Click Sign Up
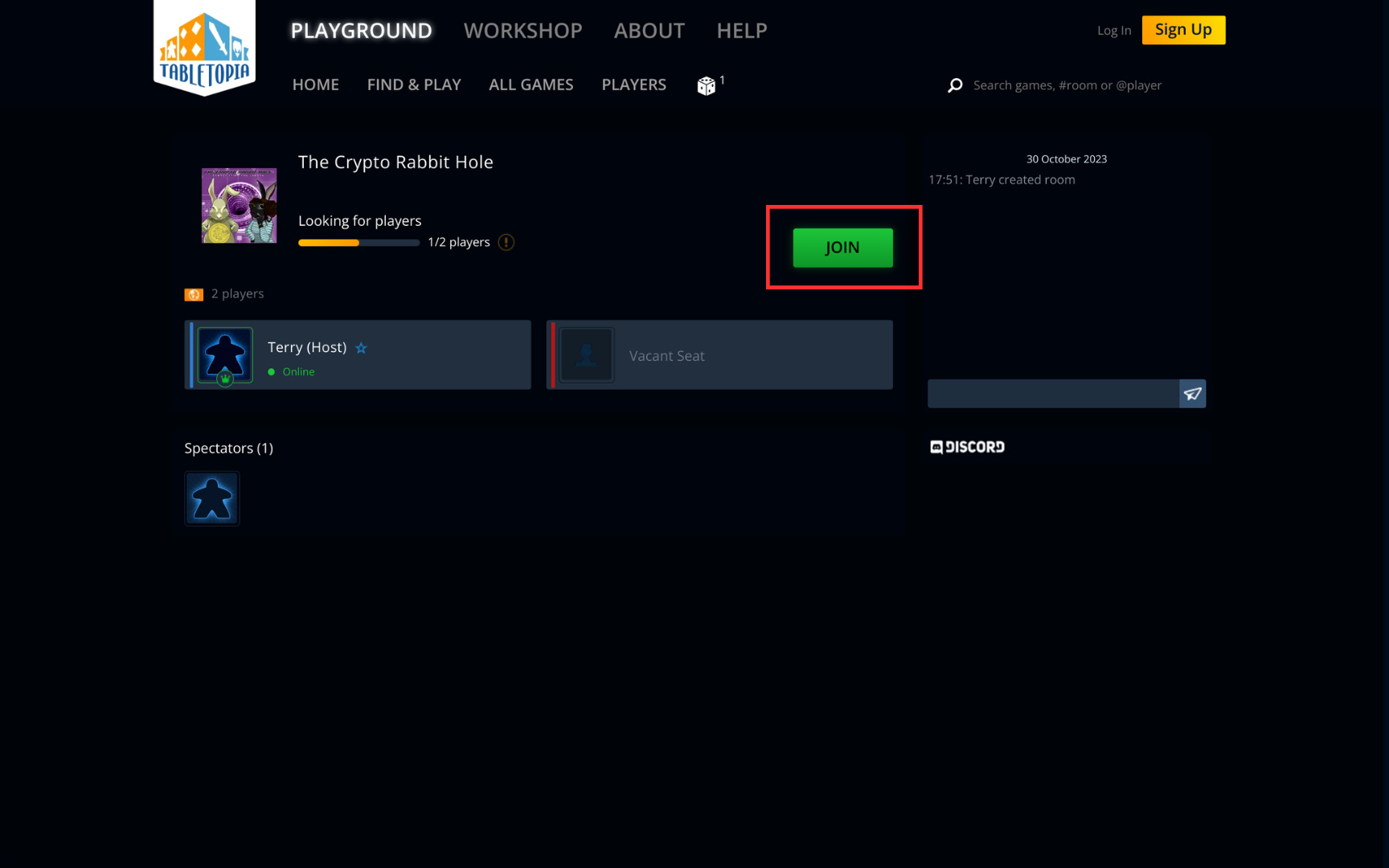1389x868 pixels. (x=1183, y=30)
